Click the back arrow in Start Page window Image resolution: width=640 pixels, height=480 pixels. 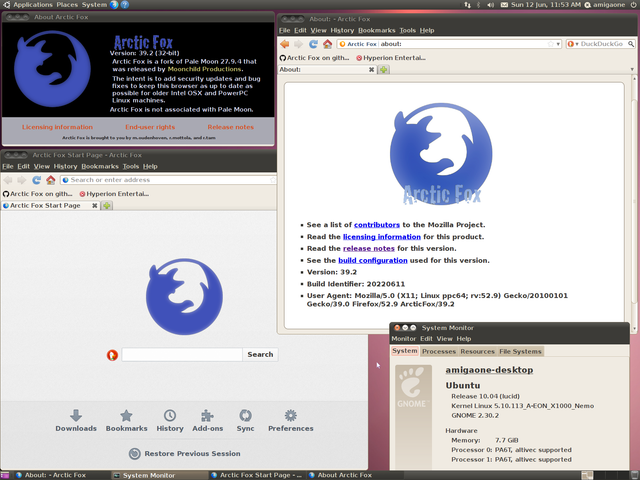pyautogui.click(x=8, y=180)
